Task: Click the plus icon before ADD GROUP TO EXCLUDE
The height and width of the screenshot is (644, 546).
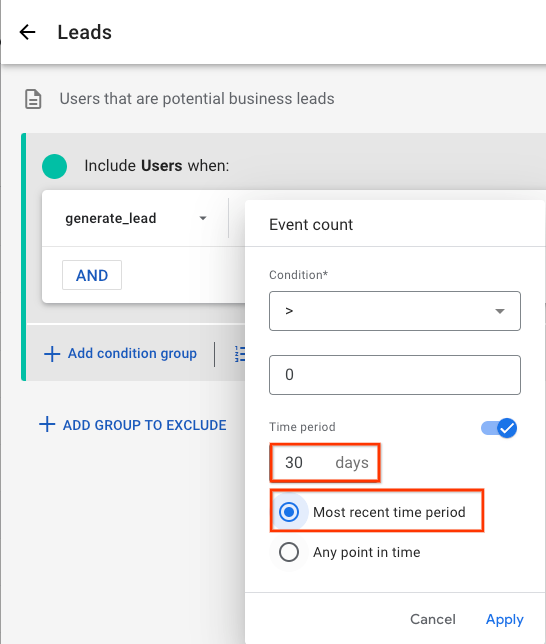Action: pos(47,425)
